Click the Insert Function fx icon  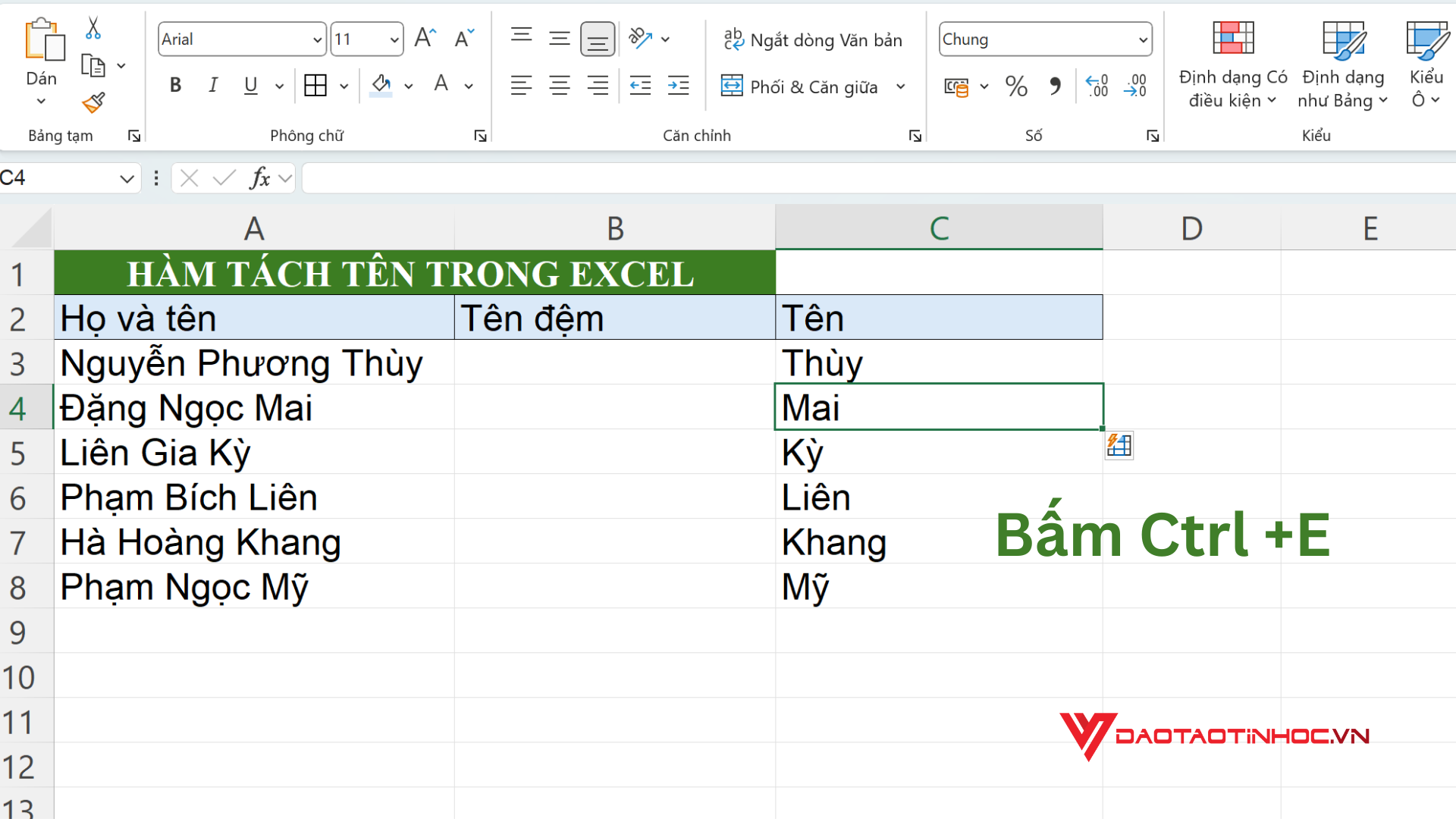[x=260, y=178]
